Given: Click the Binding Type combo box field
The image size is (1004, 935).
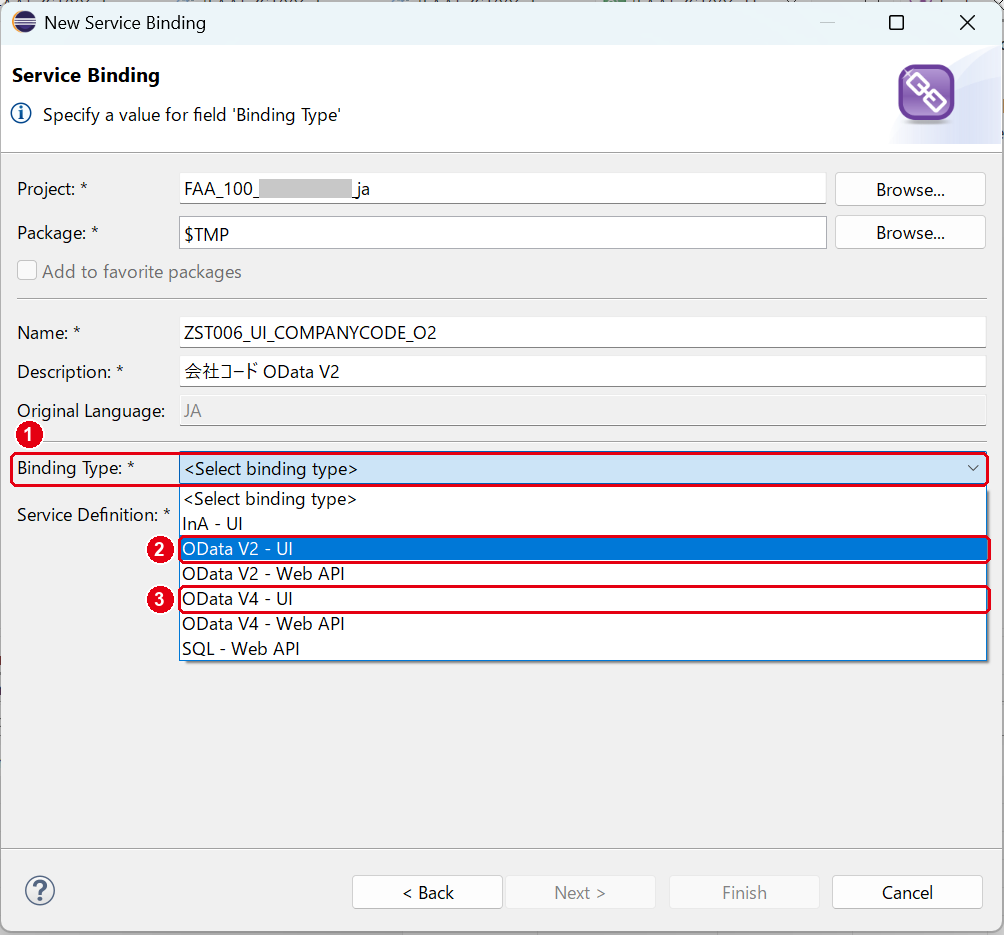Looking at the screenshot, I should click(583, 469).
